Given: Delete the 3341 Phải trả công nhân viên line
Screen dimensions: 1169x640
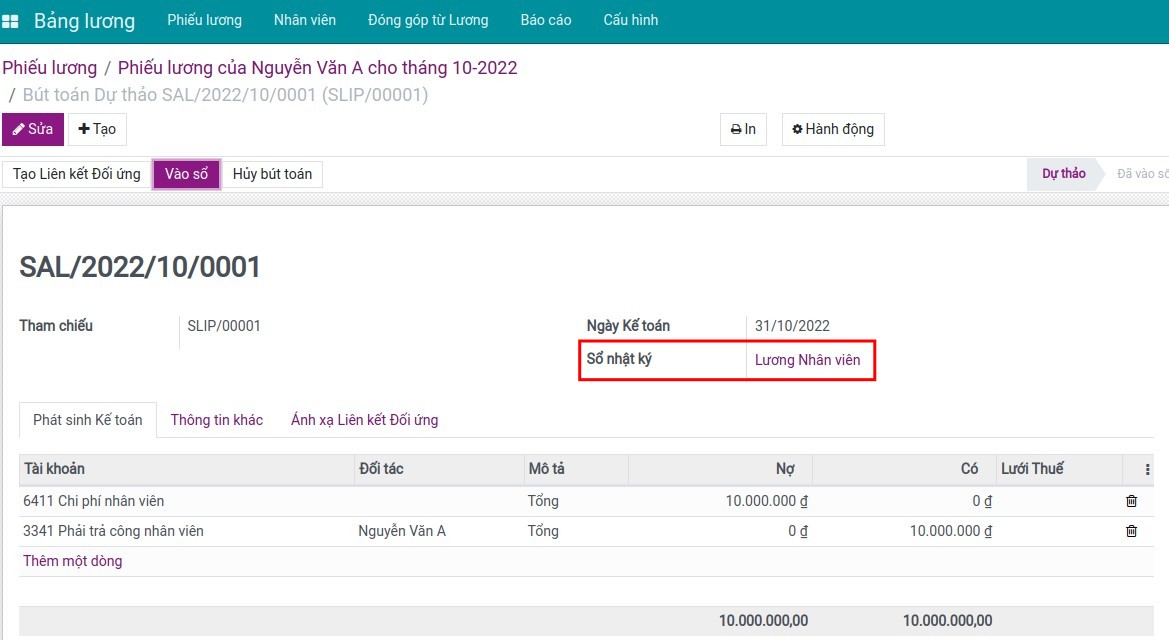Looking at the screenshot, I should (x=1131, y=531).
